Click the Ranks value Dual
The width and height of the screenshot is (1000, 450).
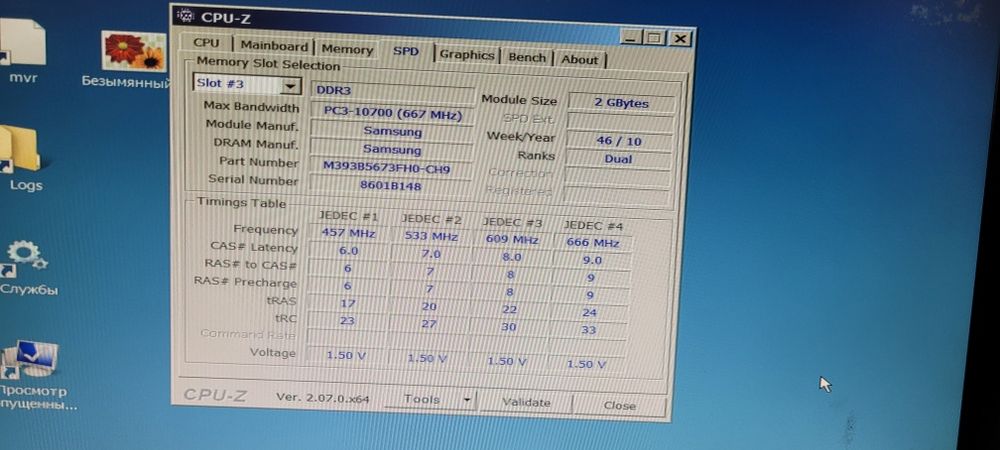(x=618, y=159)
